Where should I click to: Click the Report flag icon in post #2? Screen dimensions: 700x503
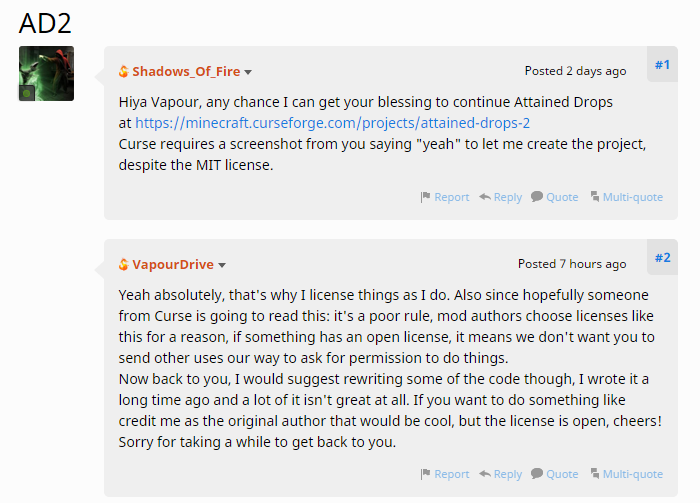[x=426, y=474]
